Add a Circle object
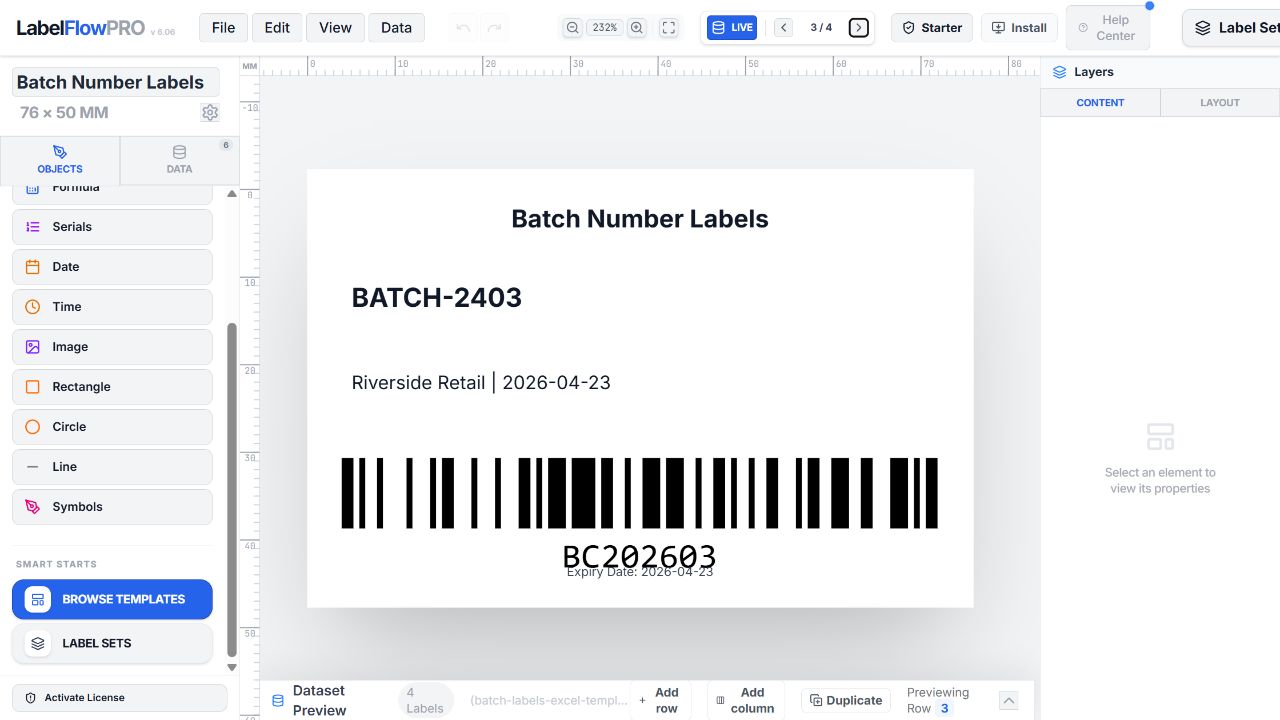The height and width of the screenshot is (720, 1280). click(x=112, y=427)
